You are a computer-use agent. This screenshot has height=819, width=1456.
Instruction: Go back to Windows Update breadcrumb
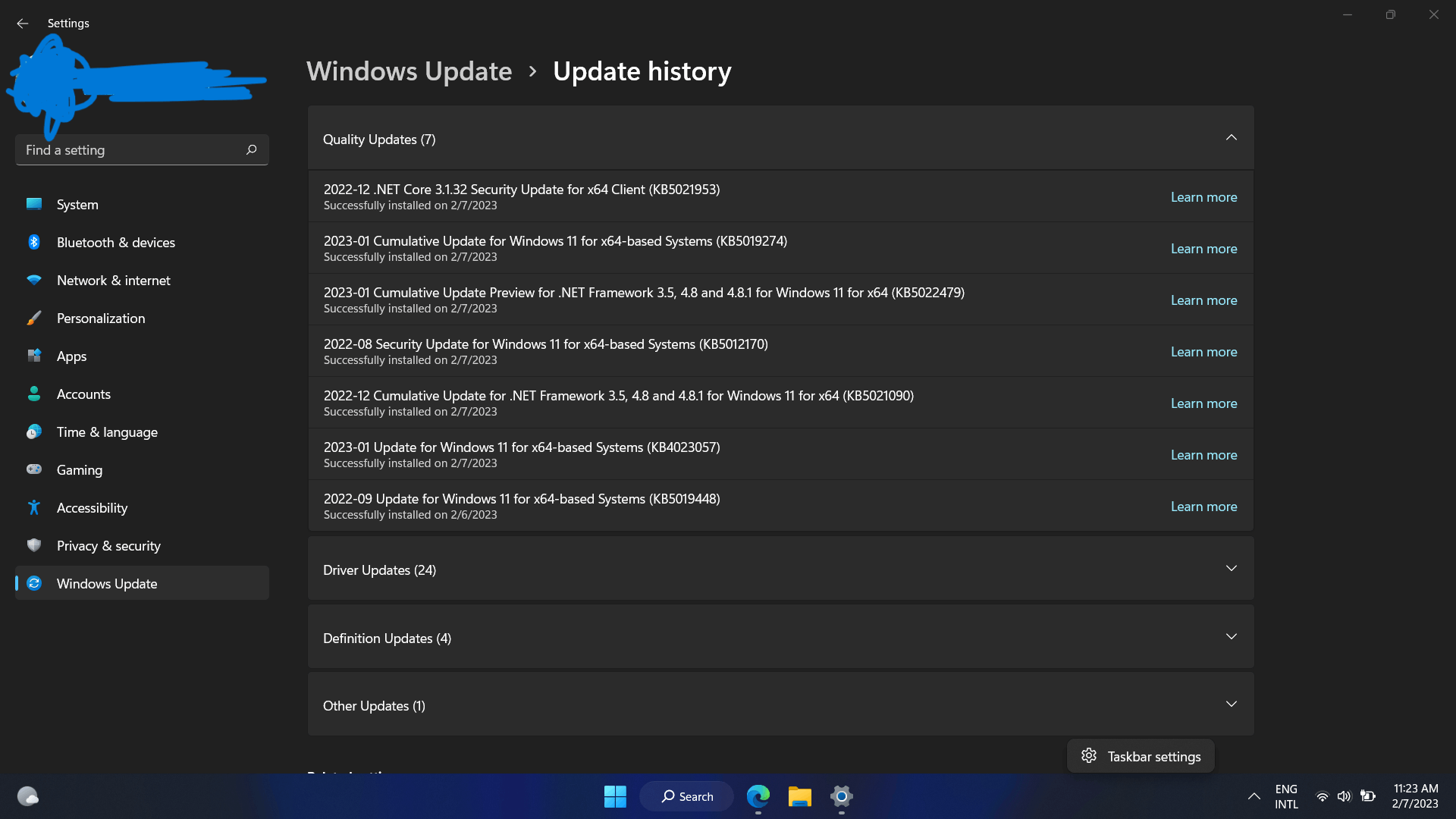(x=409, y=71)
